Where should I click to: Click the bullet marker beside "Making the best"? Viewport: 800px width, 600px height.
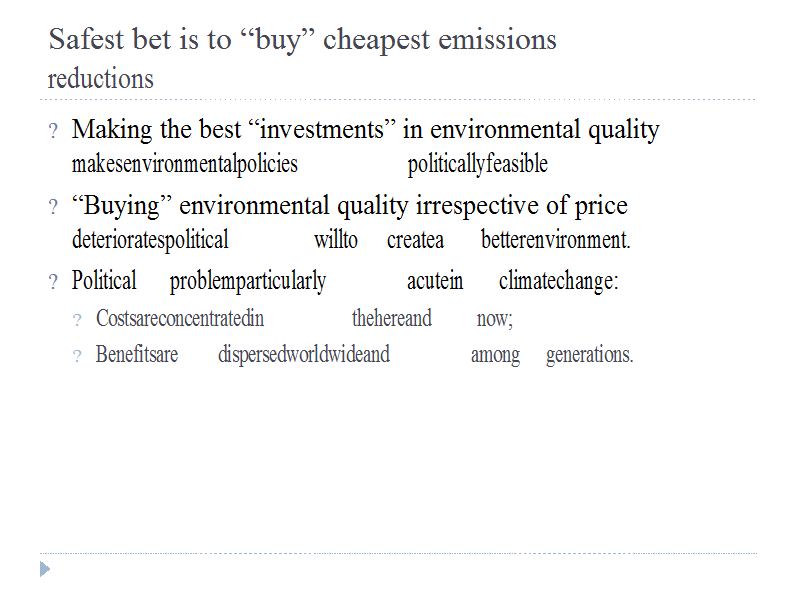pos(53,131)
